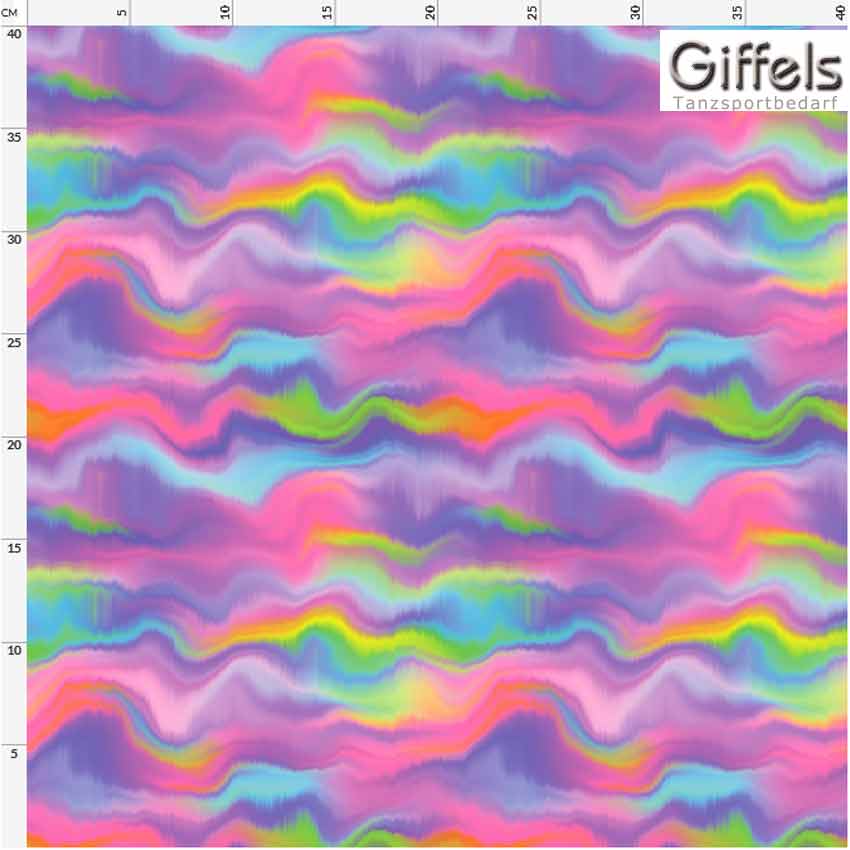This screenshot has width=850, height=850.
Task: Click the '10' mark on the left ruler
Action: [14, 650]
